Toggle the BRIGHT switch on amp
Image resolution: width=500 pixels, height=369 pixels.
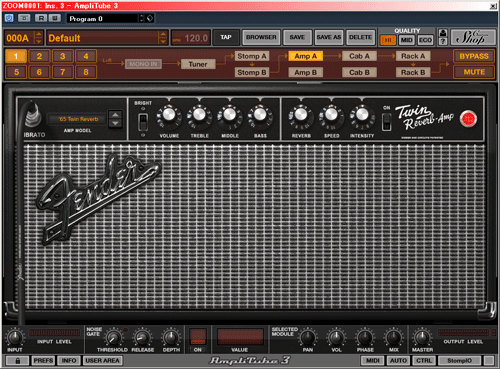point(143,122)
